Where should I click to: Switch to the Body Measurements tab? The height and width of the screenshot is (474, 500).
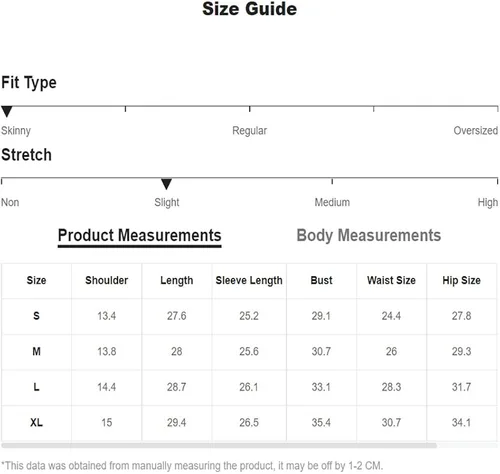click(x=369, y=235)
